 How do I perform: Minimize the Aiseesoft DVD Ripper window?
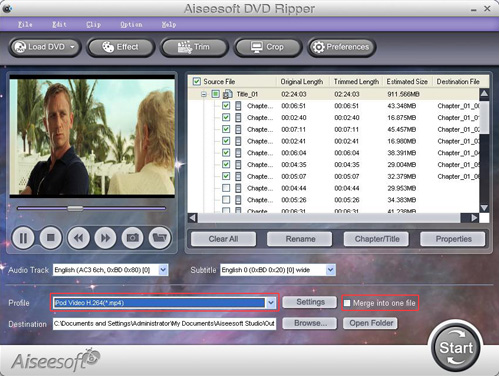(x=473, y=10)
